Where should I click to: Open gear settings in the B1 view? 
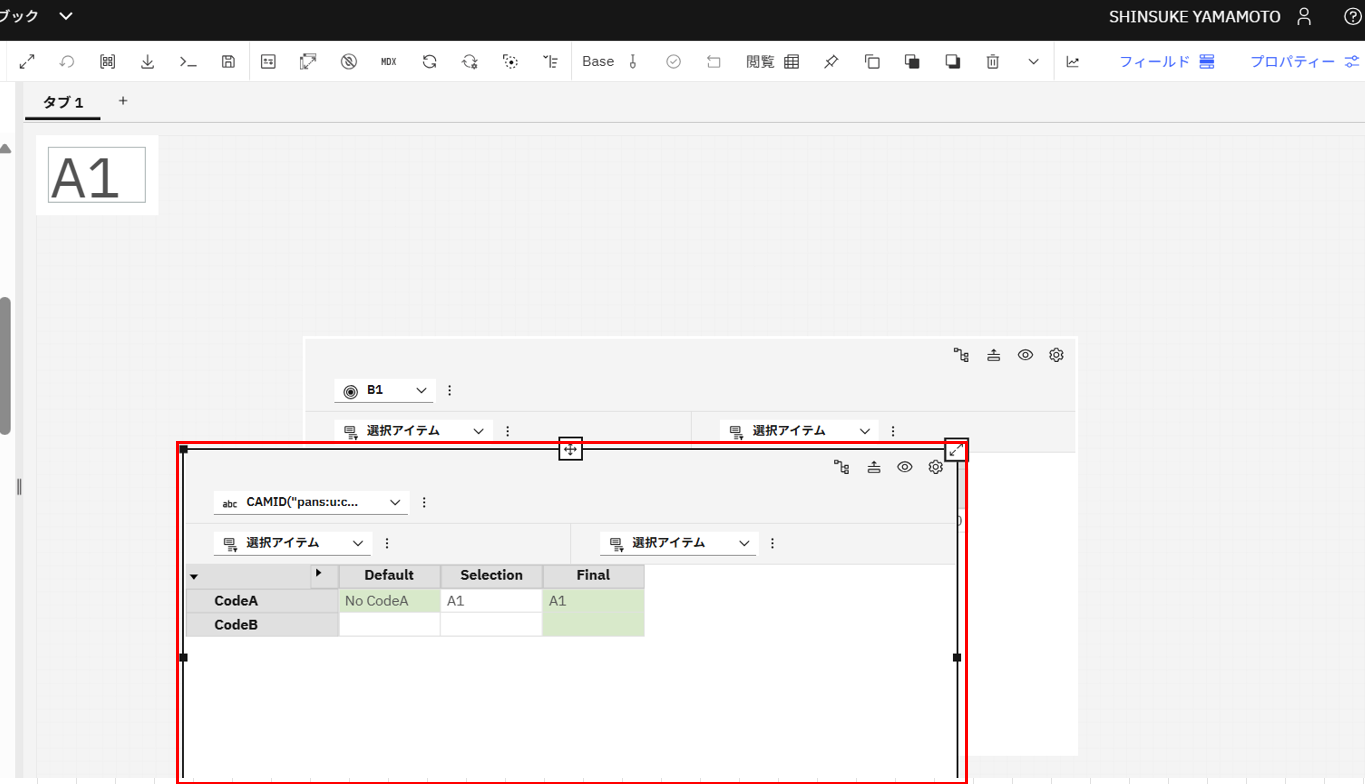coord(1056,355)
